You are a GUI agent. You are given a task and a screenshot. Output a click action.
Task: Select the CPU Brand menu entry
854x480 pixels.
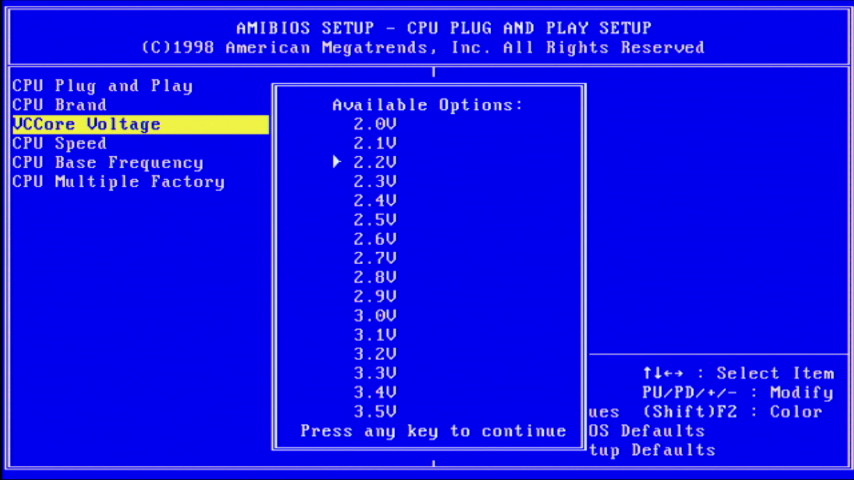point(59,105)
